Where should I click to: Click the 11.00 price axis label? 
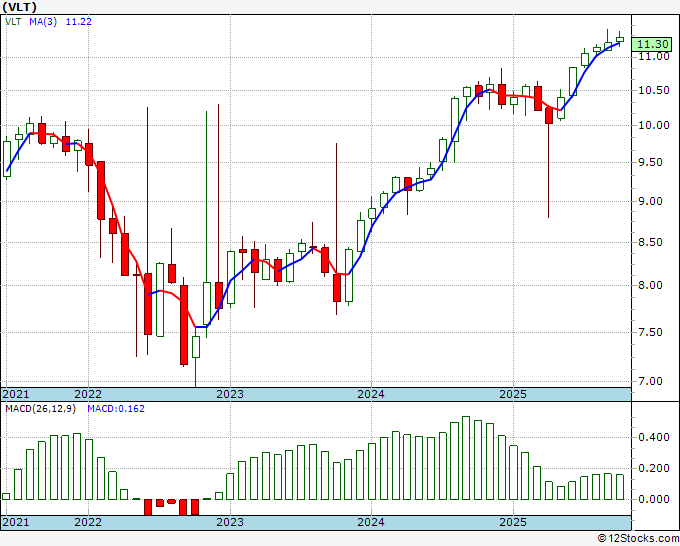(x=654, y=56)
